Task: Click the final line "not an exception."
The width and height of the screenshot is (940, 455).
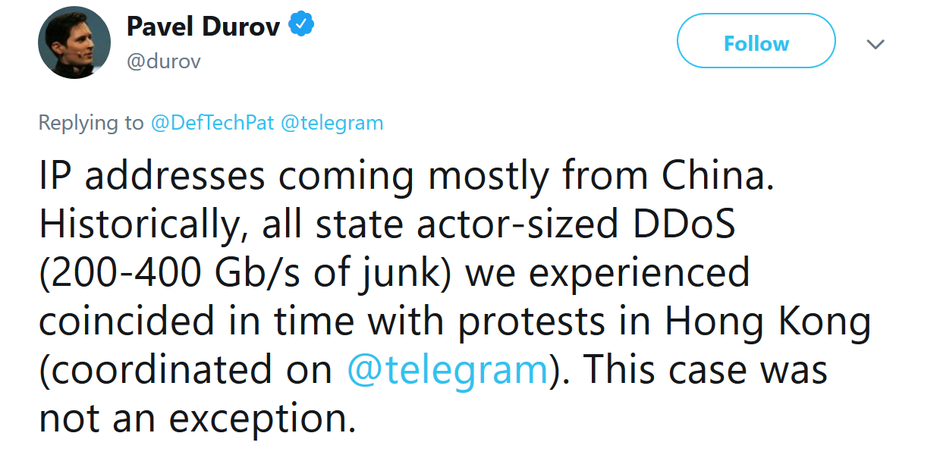Action: pyautogui.click(x=197, y=417)
